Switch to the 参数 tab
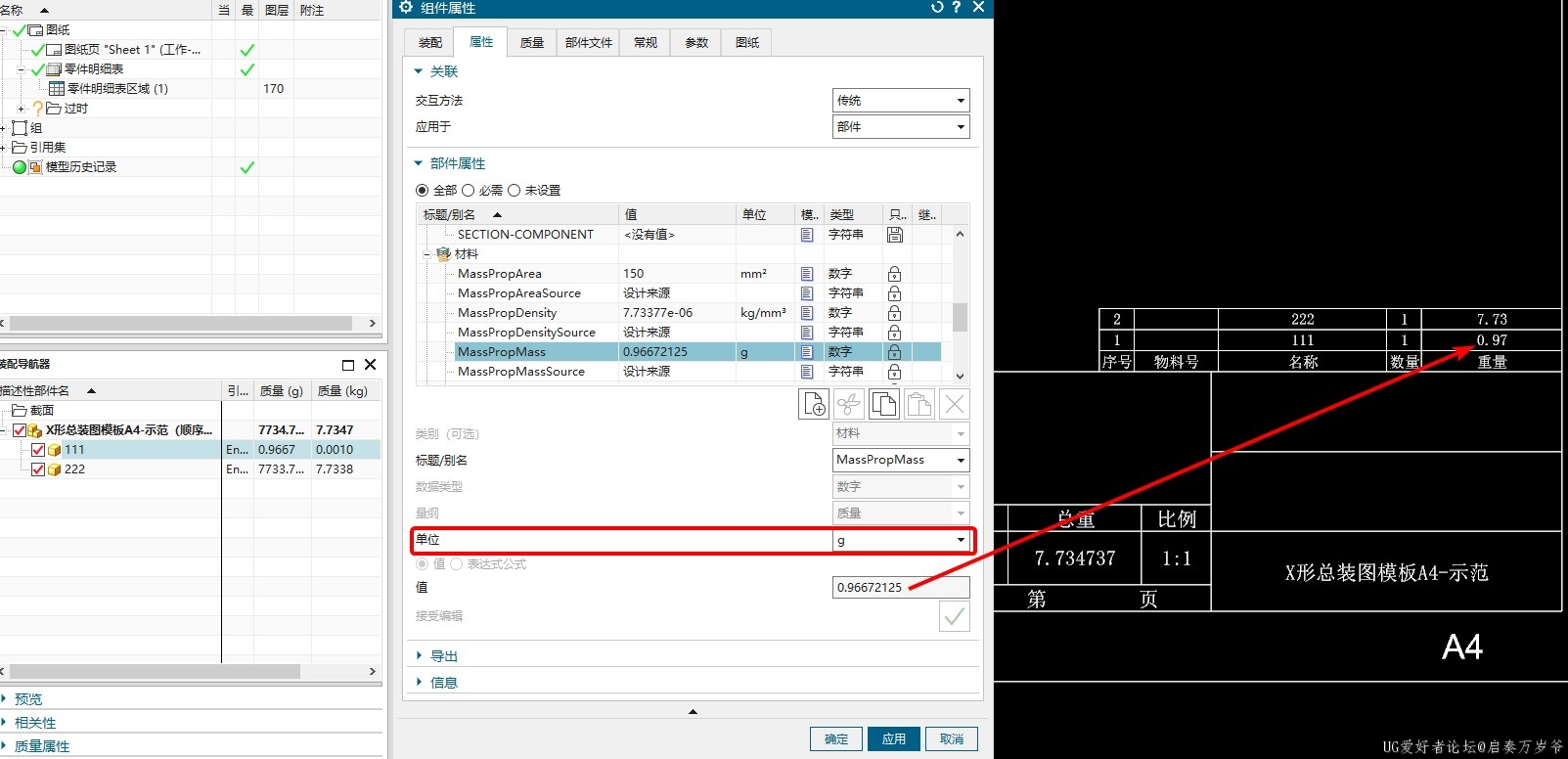The width and height of the screenshot is (1568, 759). (696, 43)
